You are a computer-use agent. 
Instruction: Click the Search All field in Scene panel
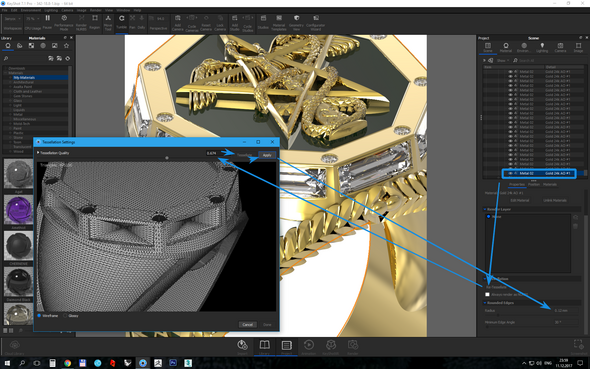(550, 60)
